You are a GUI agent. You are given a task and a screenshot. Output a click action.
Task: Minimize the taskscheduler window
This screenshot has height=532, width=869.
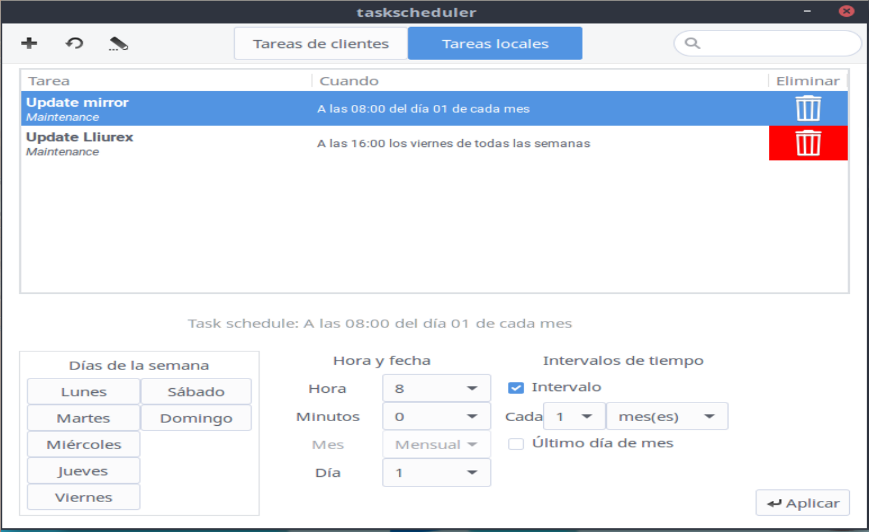point(808,12)
